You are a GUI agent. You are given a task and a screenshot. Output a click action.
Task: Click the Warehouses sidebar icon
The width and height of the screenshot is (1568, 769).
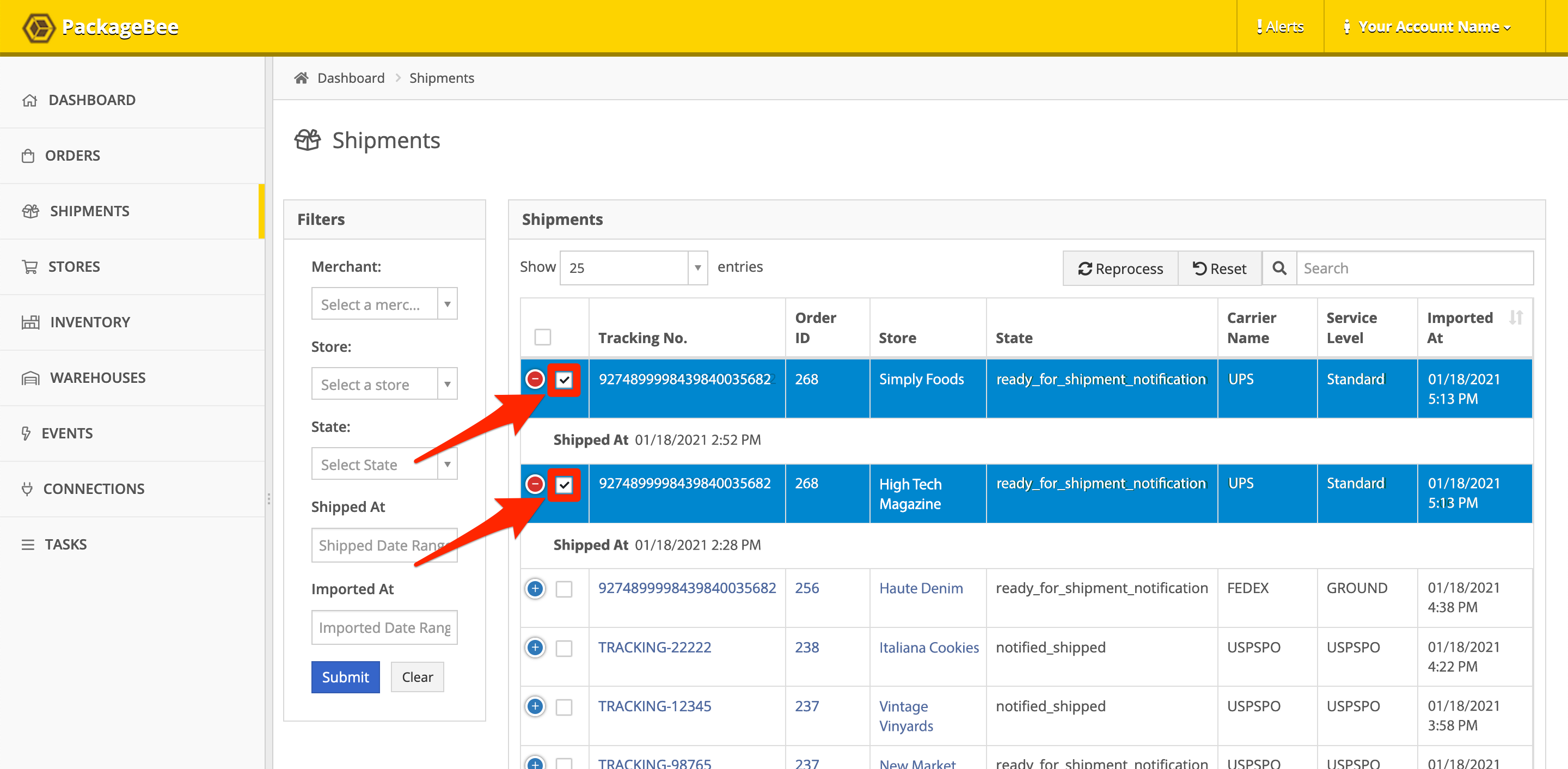pyautogui.click(x=30, y=377)
